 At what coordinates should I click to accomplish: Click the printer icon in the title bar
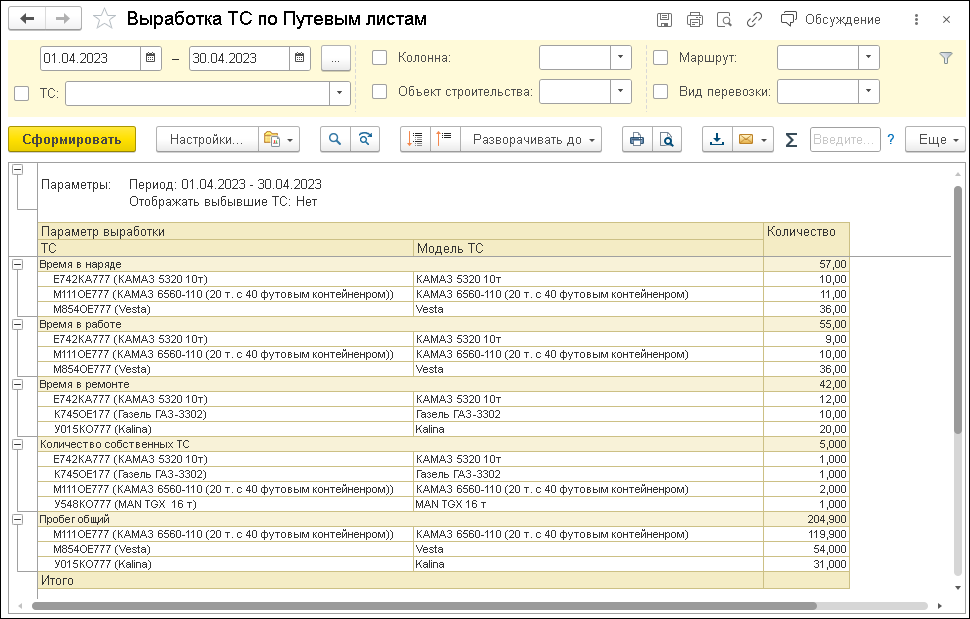click(x=695, y=20)
